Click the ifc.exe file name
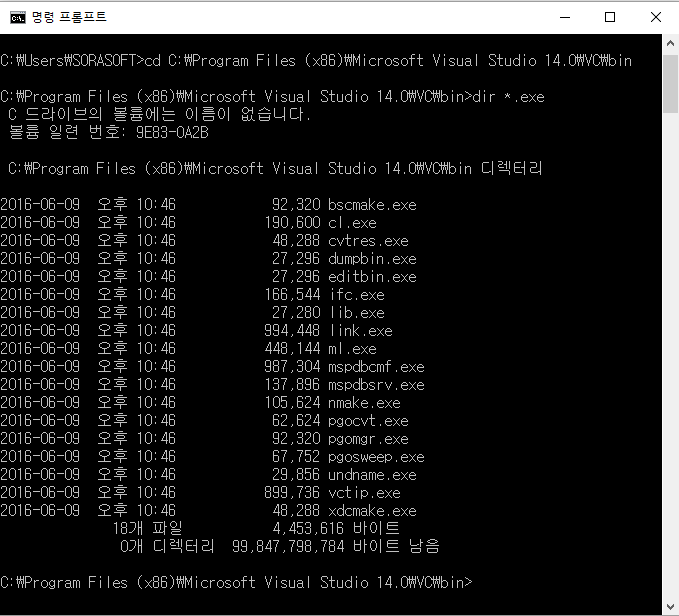The image size is (679, 616). tap(357, 295)
